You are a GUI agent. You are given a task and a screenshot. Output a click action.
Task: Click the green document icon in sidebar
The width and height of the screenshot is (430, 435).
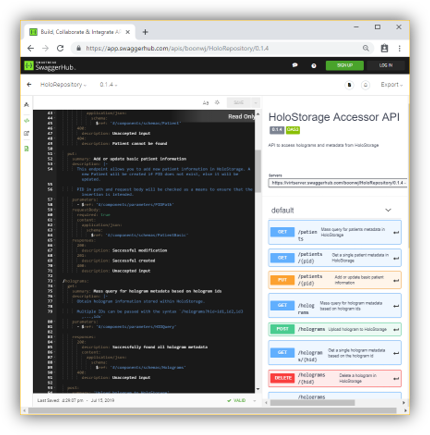pos(27,149)
